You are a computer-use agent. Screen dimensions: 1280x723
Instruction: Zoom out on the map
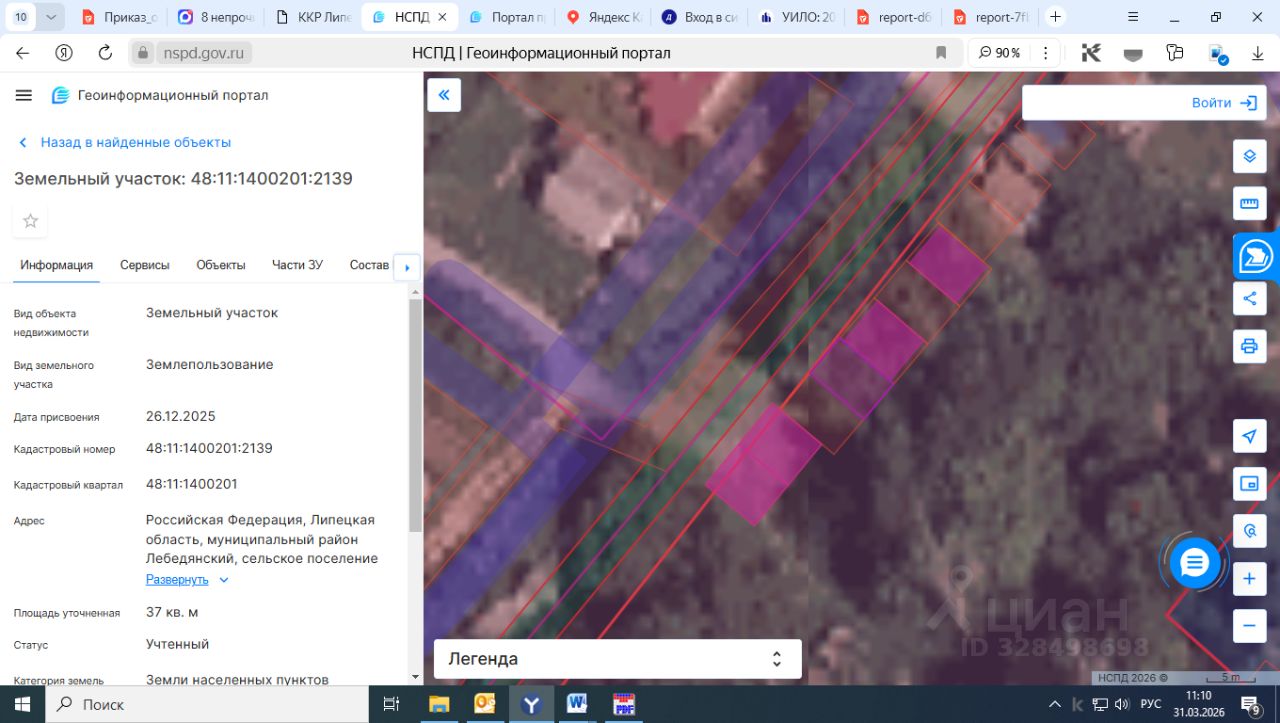click(x=1249, y=626)
